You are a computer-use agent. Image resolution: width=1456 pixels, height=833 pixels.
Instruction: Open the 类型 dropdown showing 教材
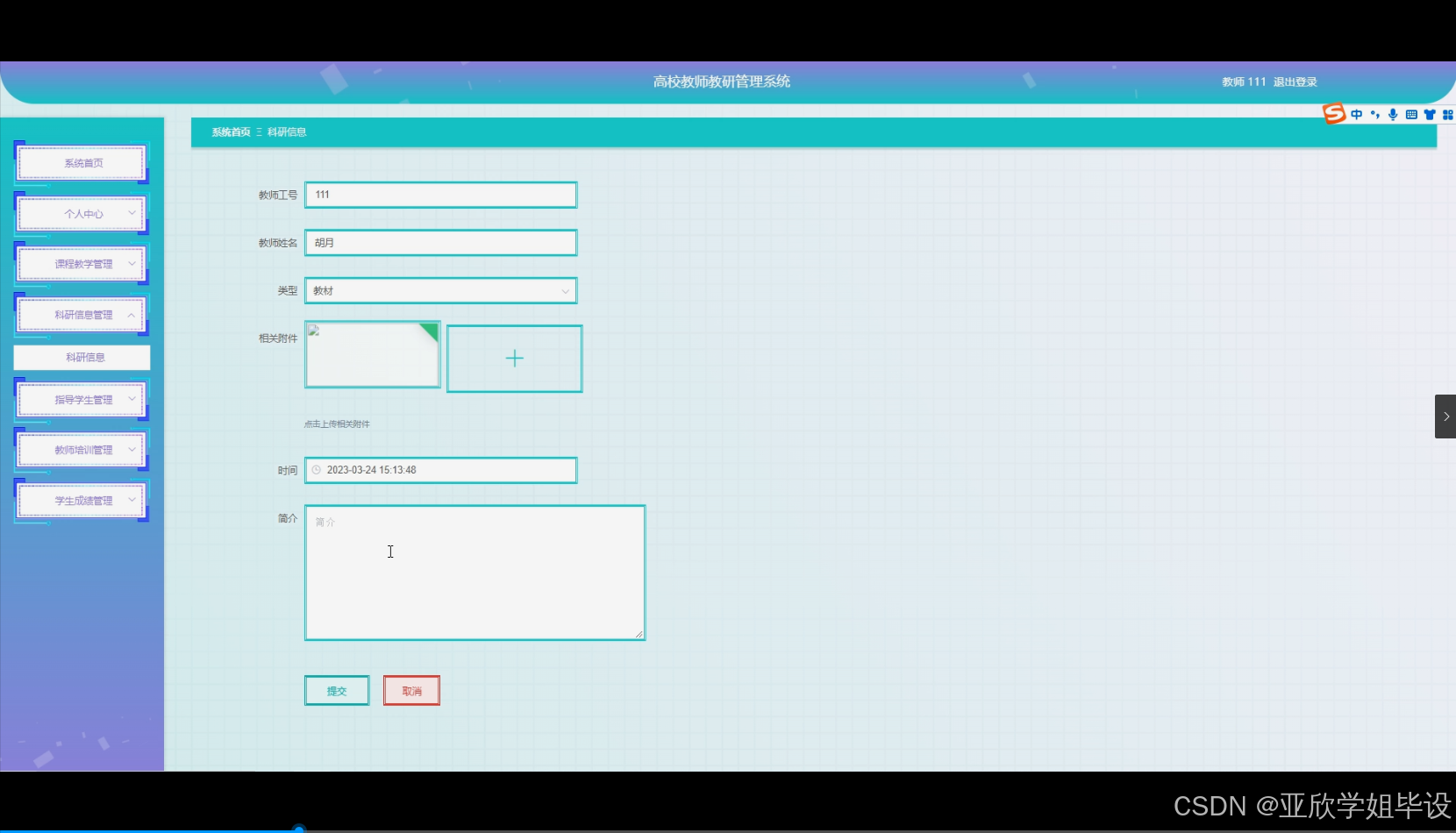tap(440, 291)
